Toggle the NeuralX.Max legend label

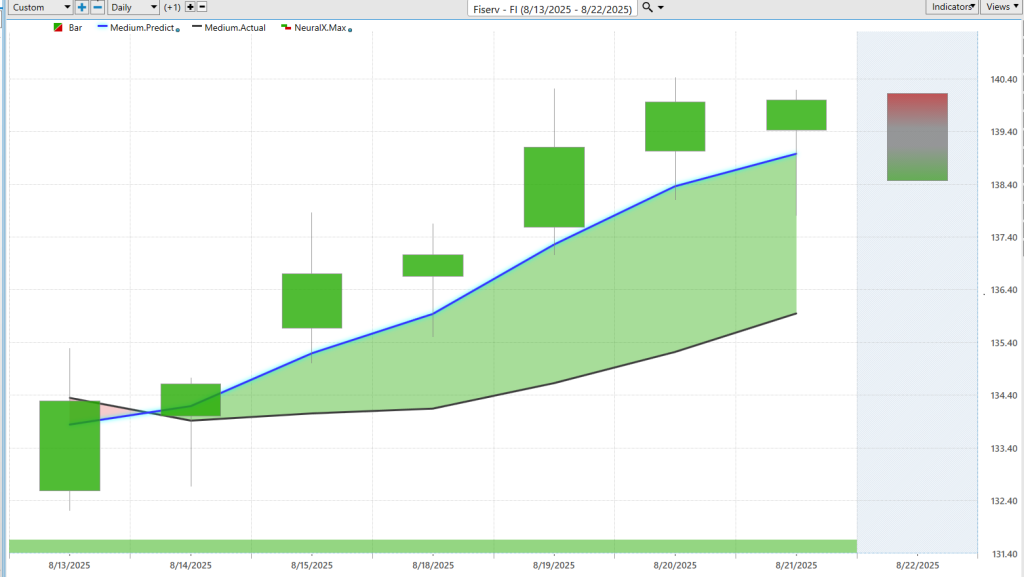tap(318, 28)
